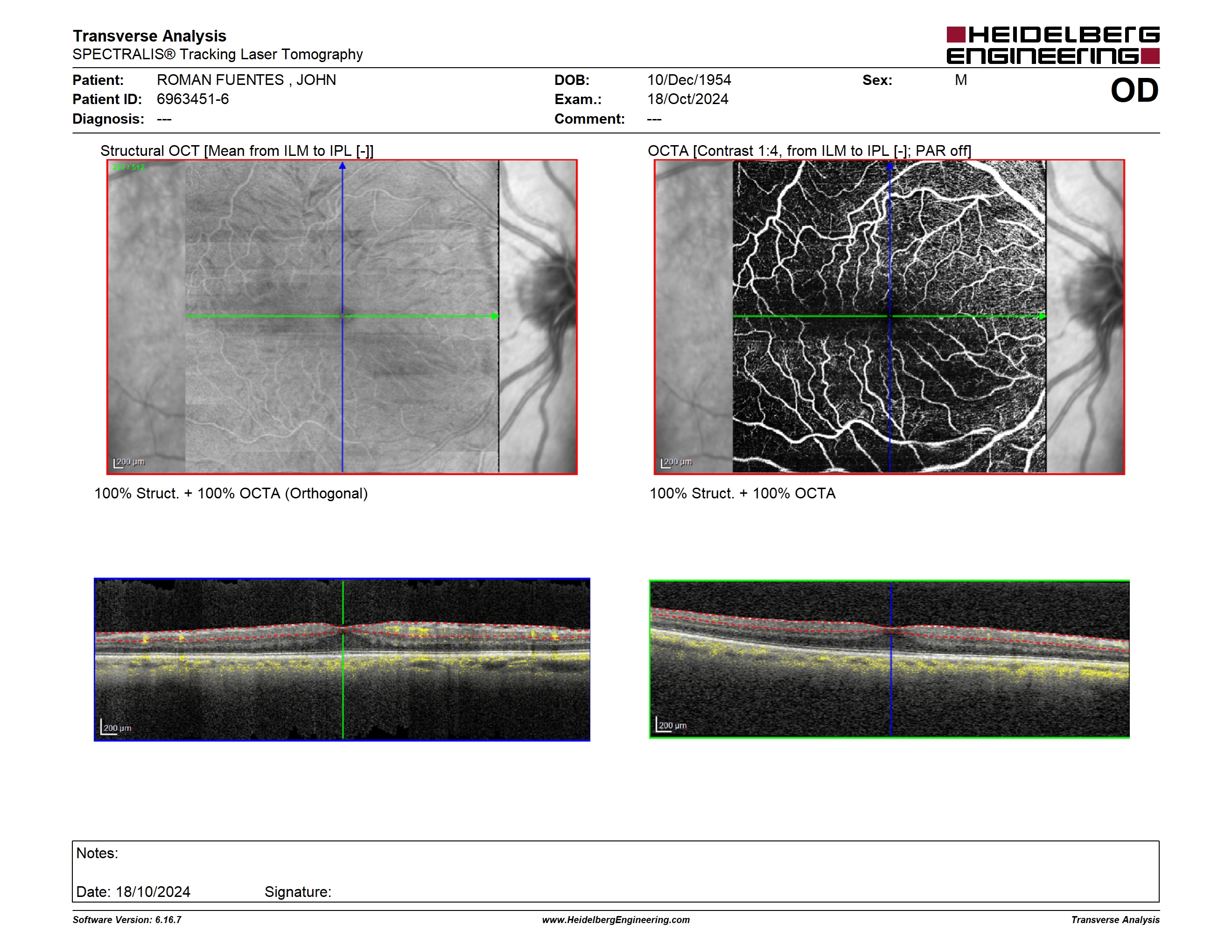This screenshot has width=1232, height=952.
Task: Click Software Version: 6.16.7 text
Action: point(127,920)
